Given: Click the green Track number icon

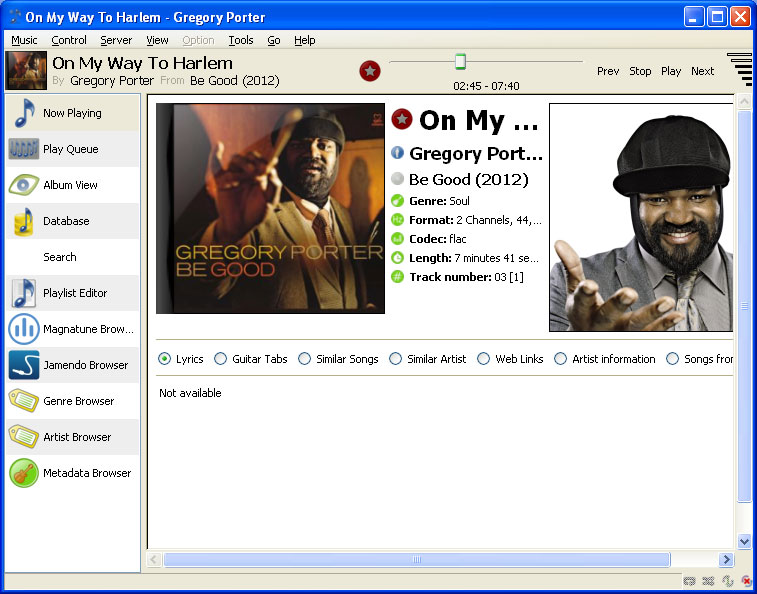Looking at the screenshot, I should (x=397, y=277).
